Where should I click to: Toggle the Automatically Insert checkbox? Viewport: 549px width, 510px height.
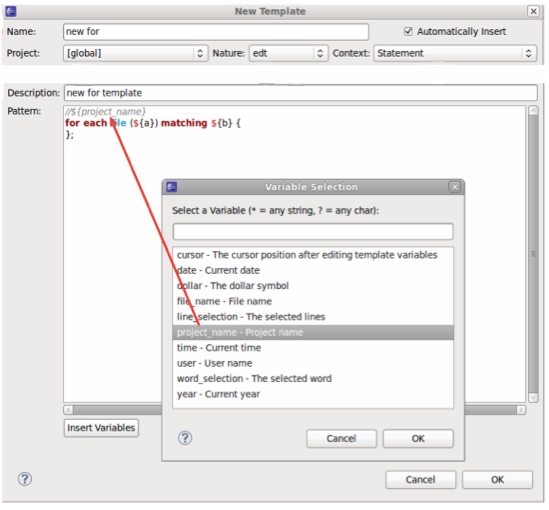[408, 32]
